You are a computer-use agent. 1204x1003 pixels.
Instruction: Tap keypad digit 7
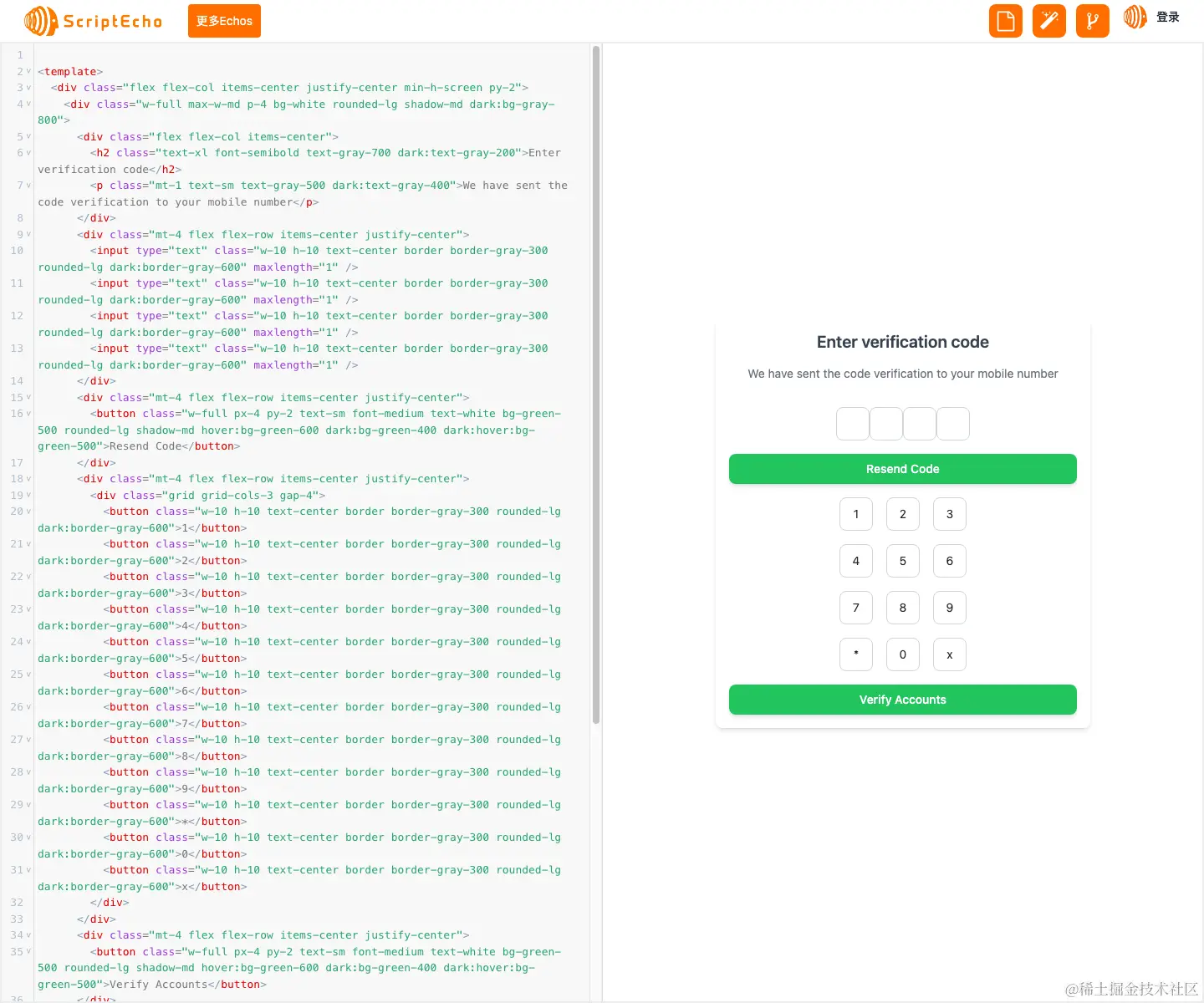[856, 608]
